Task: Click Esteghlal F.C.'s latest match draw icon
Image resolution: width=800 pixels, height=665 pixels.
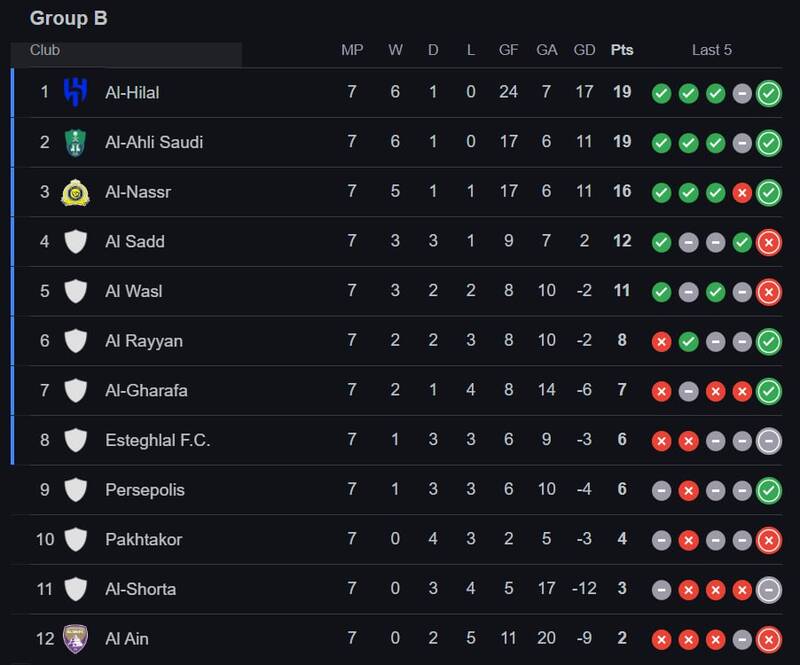Action: pyautogui.click(x=768, y=440)
